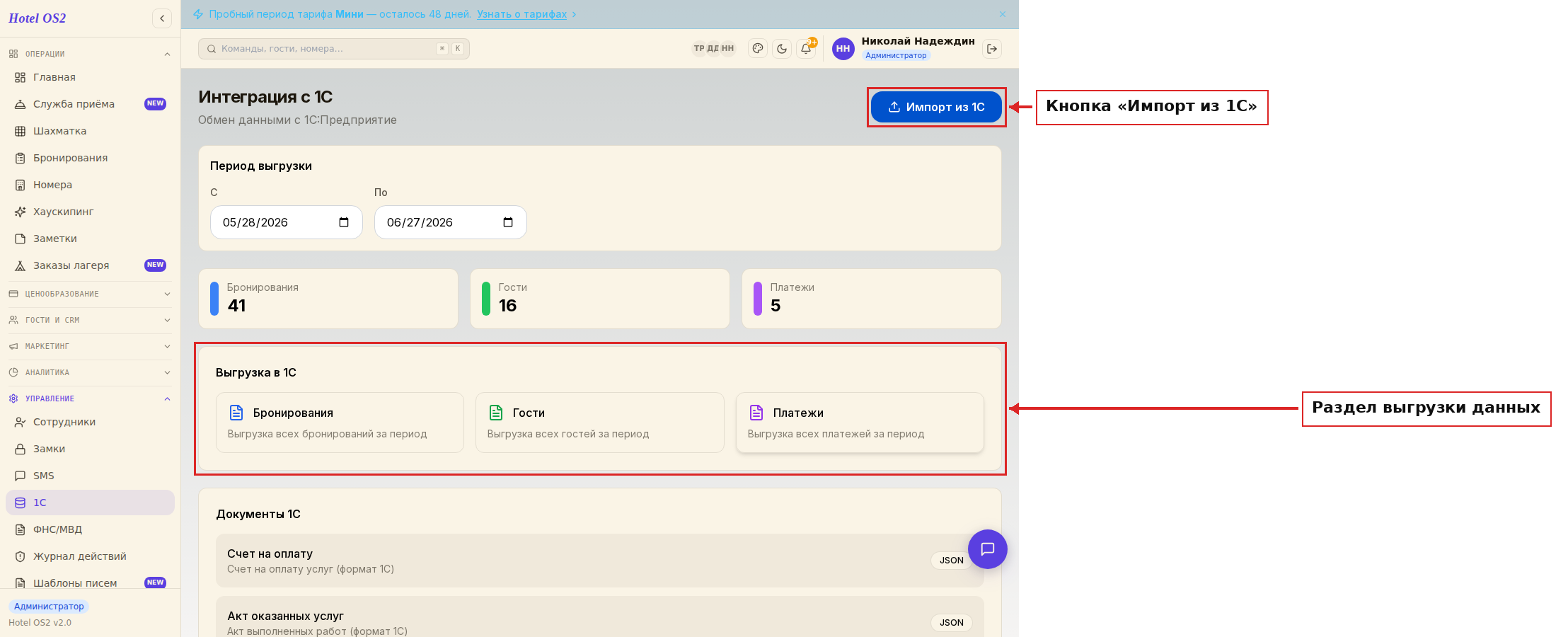Click the Hotel OS2 logo
Image resolution: width=1568 pixels, height=637 pixels.
pos(38,18)
